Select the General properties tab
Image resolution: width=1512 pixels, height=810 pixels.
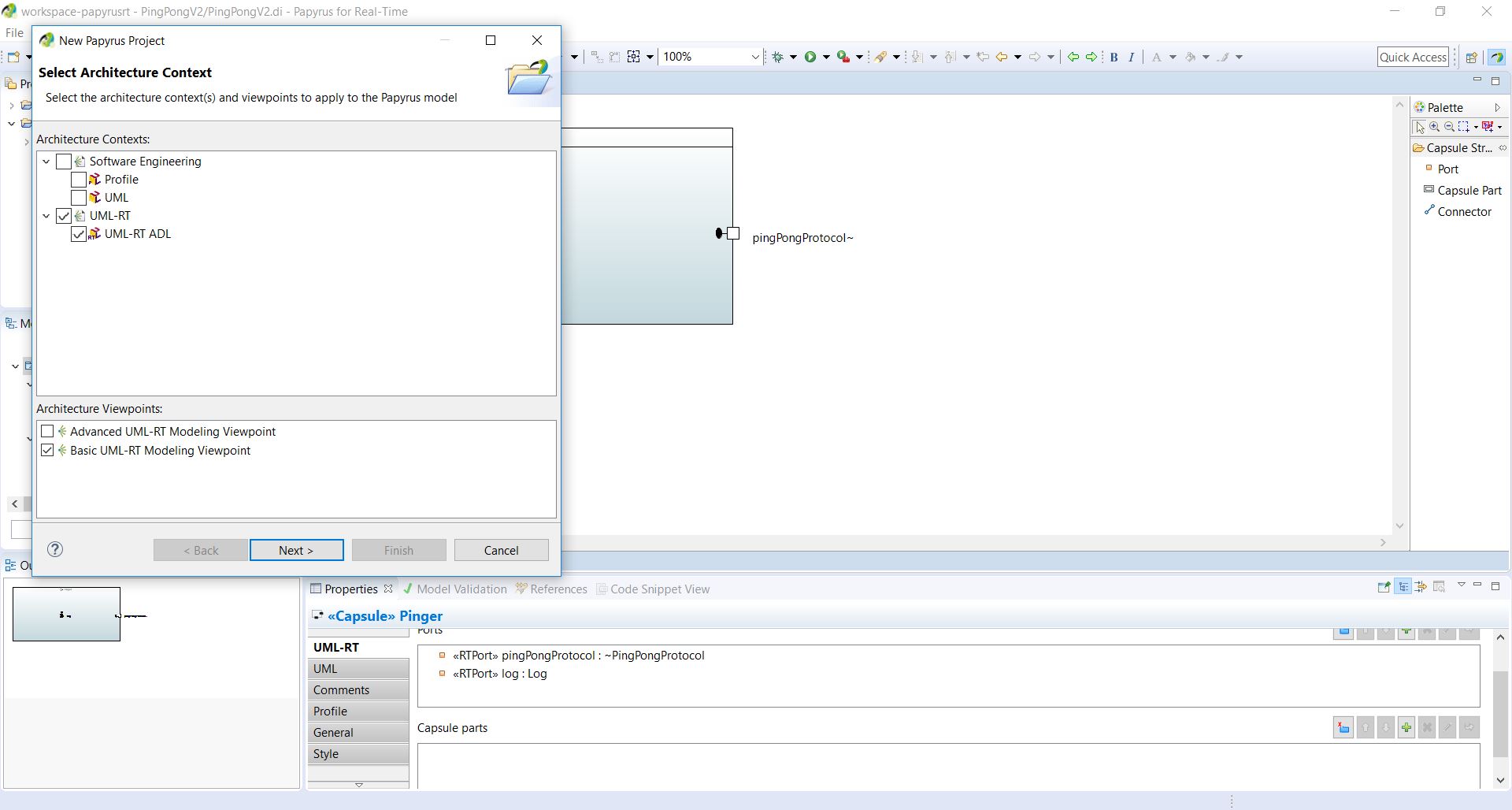[358, 732]
